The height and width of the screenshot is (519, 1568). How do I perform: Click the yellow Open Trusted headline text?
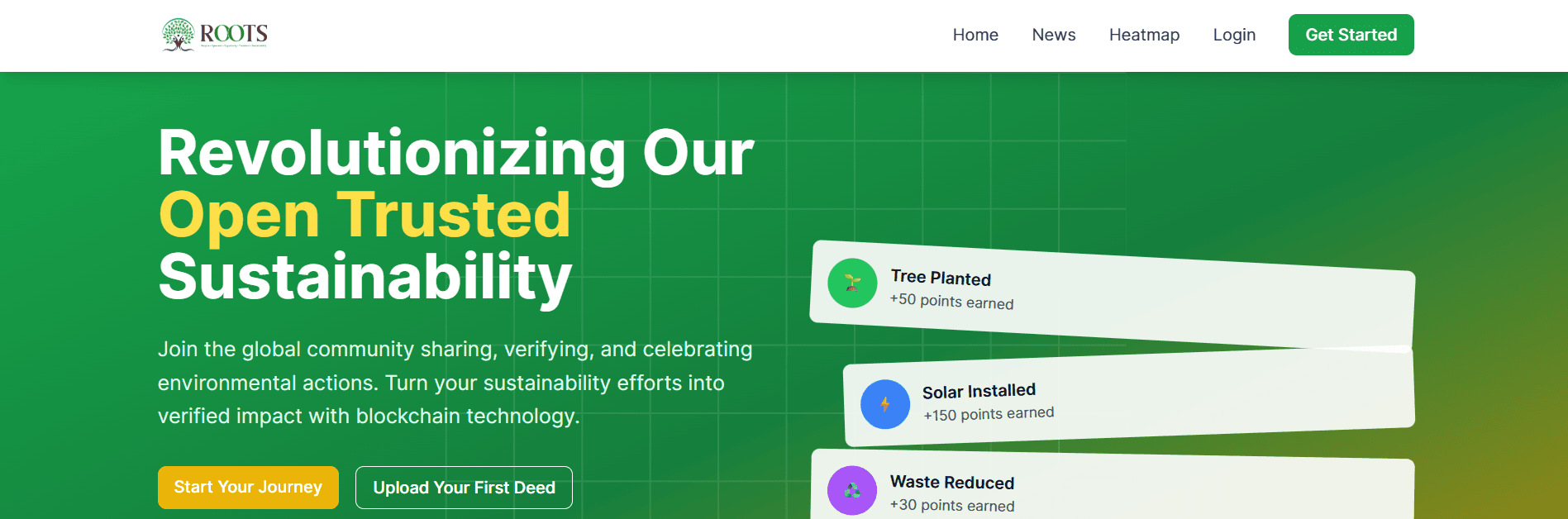364,214
